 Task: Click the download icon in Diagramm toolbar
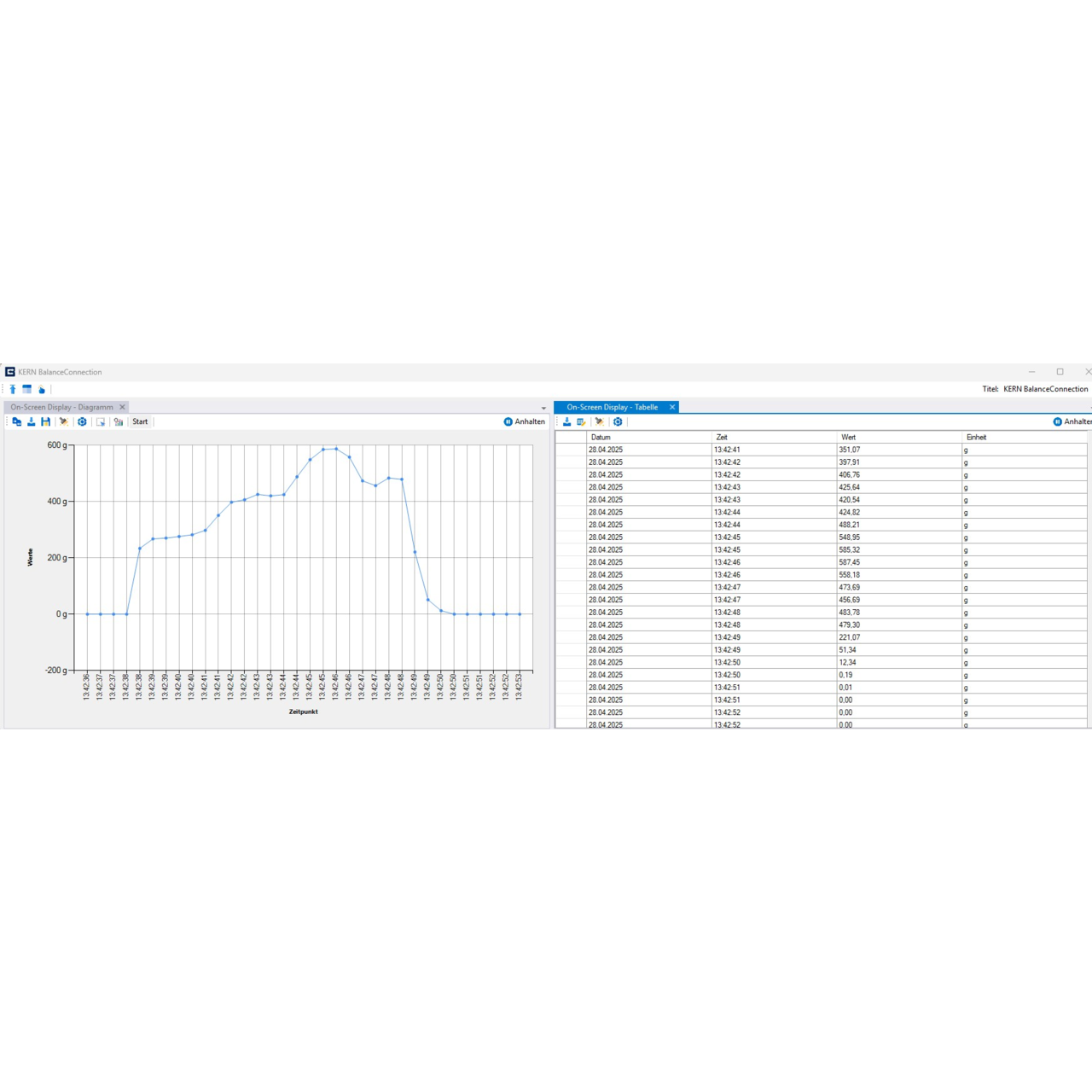tap(32, 421)
